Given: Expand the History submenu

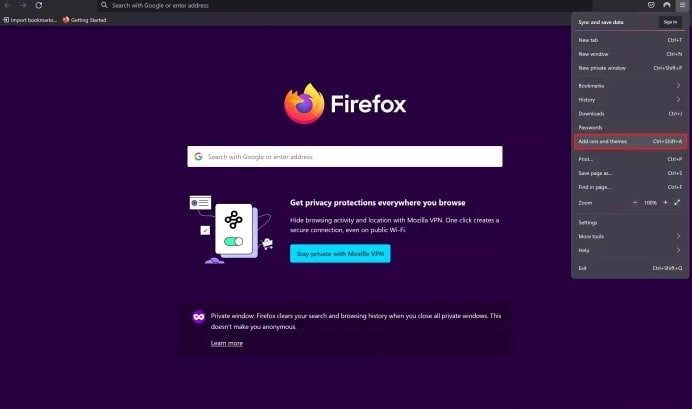Looking at the screenshot, I should pos(630,100).
